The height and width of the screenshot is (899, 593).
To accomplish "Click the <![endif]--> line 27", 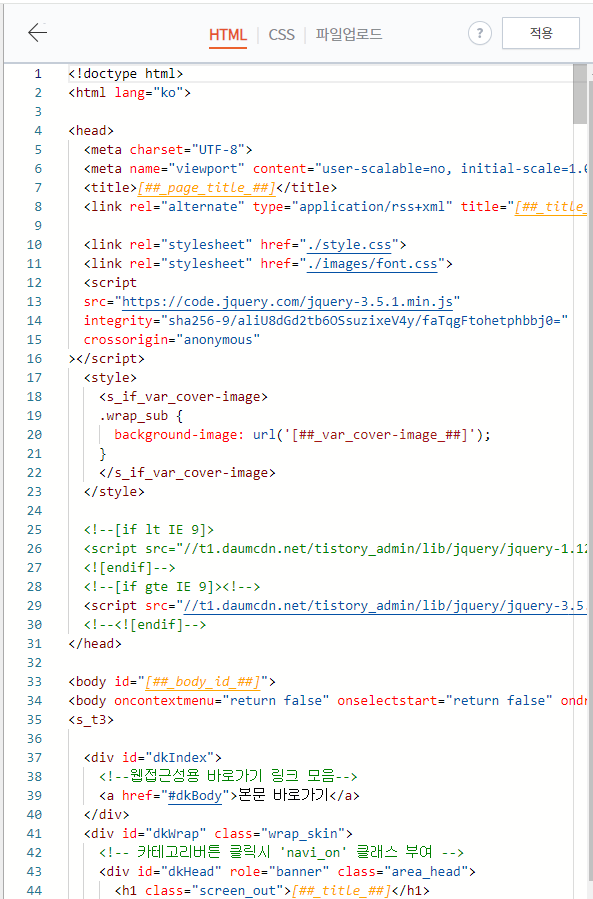I will coord(130,568).
